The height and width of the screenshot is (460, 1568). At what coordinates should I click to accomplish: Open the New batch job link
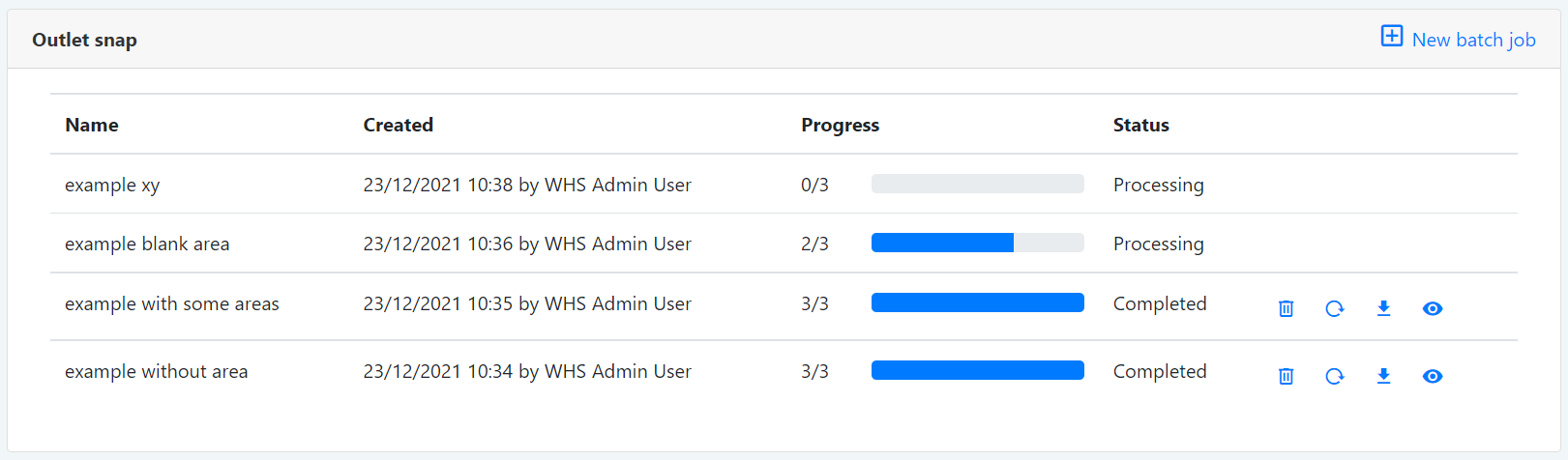coord(1473,40)
